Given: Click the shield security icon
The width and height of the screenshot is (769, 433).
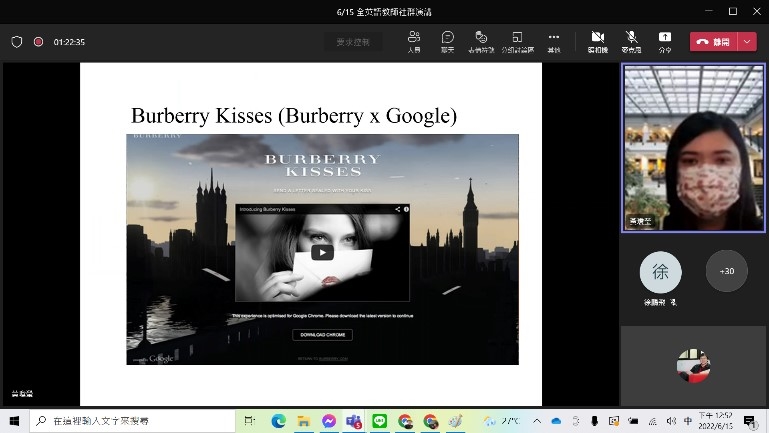Looking at the screenshot, I should coord(16,42).
